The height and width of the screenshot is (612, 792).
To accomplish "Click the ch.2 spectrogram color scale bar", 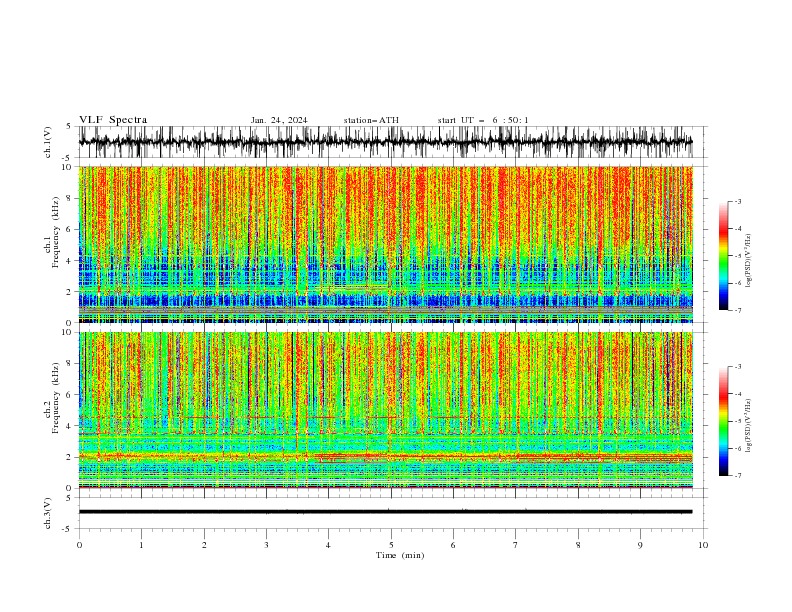I will click(x=724, y=421).
